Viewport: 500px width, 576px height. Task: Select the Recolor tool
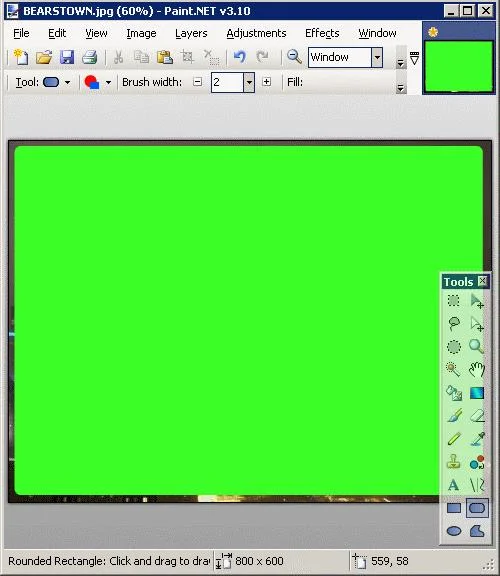pos(477,462)
